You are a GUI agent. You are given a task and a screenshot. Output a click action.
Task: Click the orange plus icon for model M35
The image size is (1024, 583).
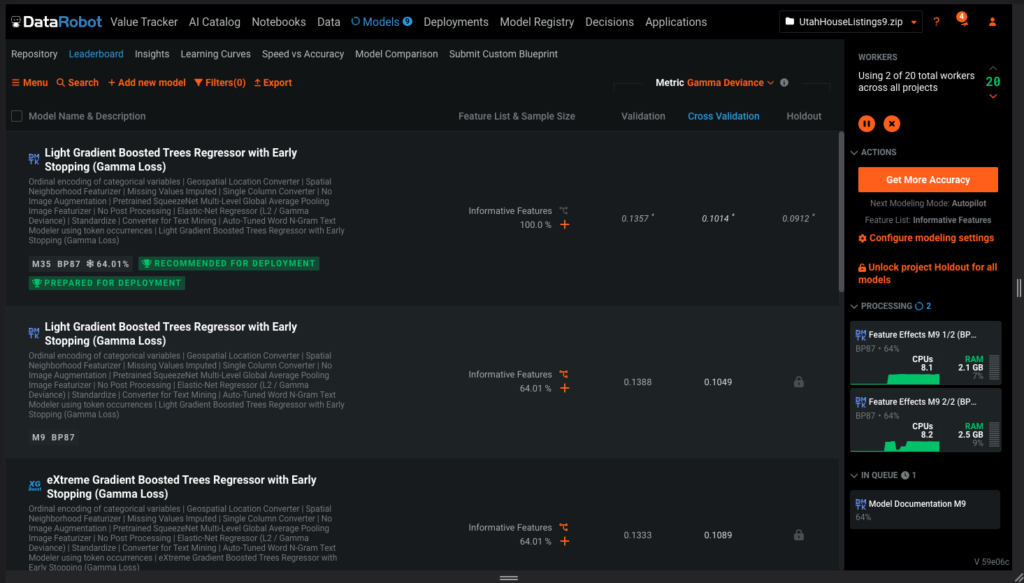tap(565, 225)
